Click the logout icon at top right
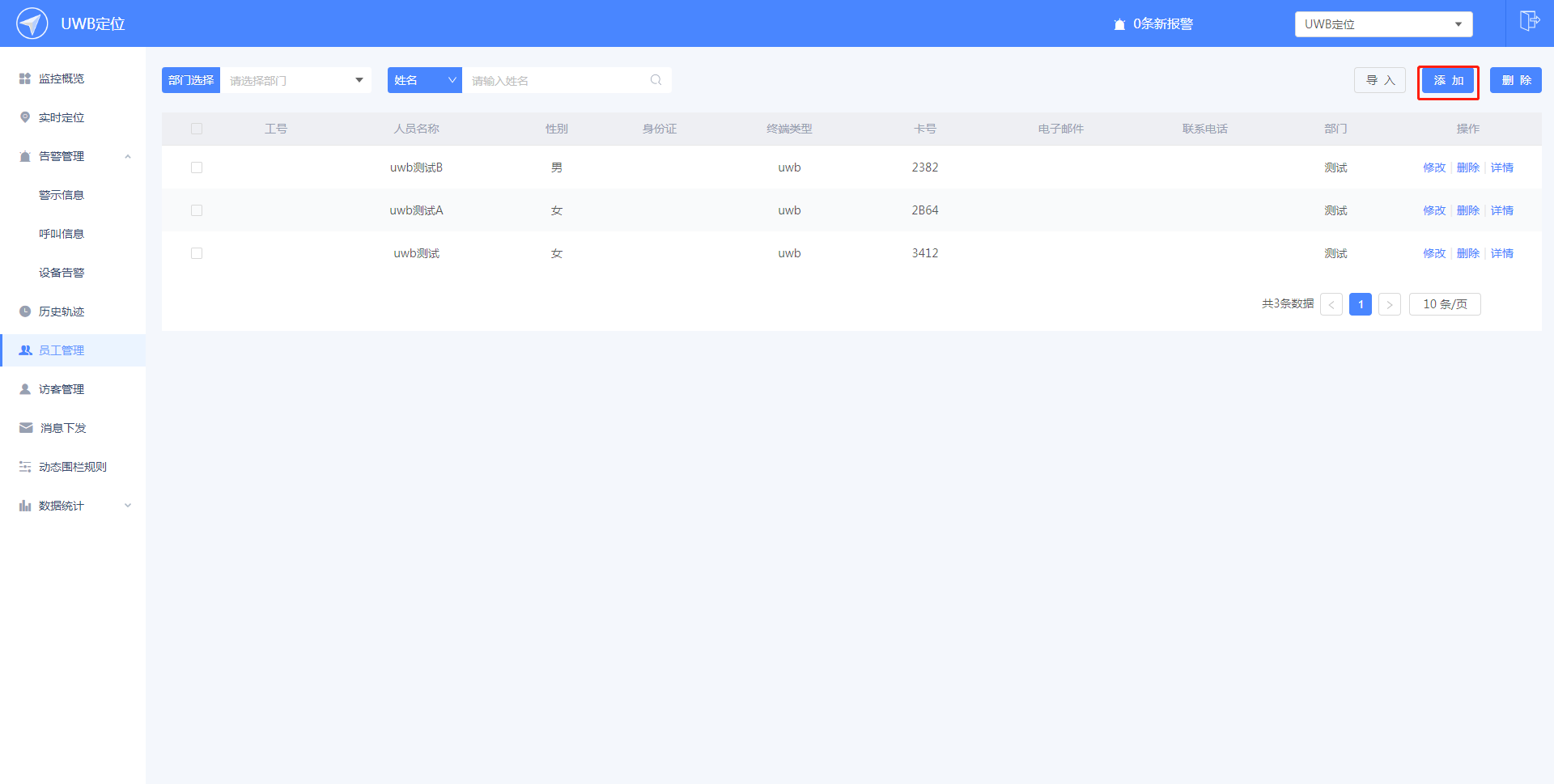1554x784 pixels. click(x=1529, y=21)
